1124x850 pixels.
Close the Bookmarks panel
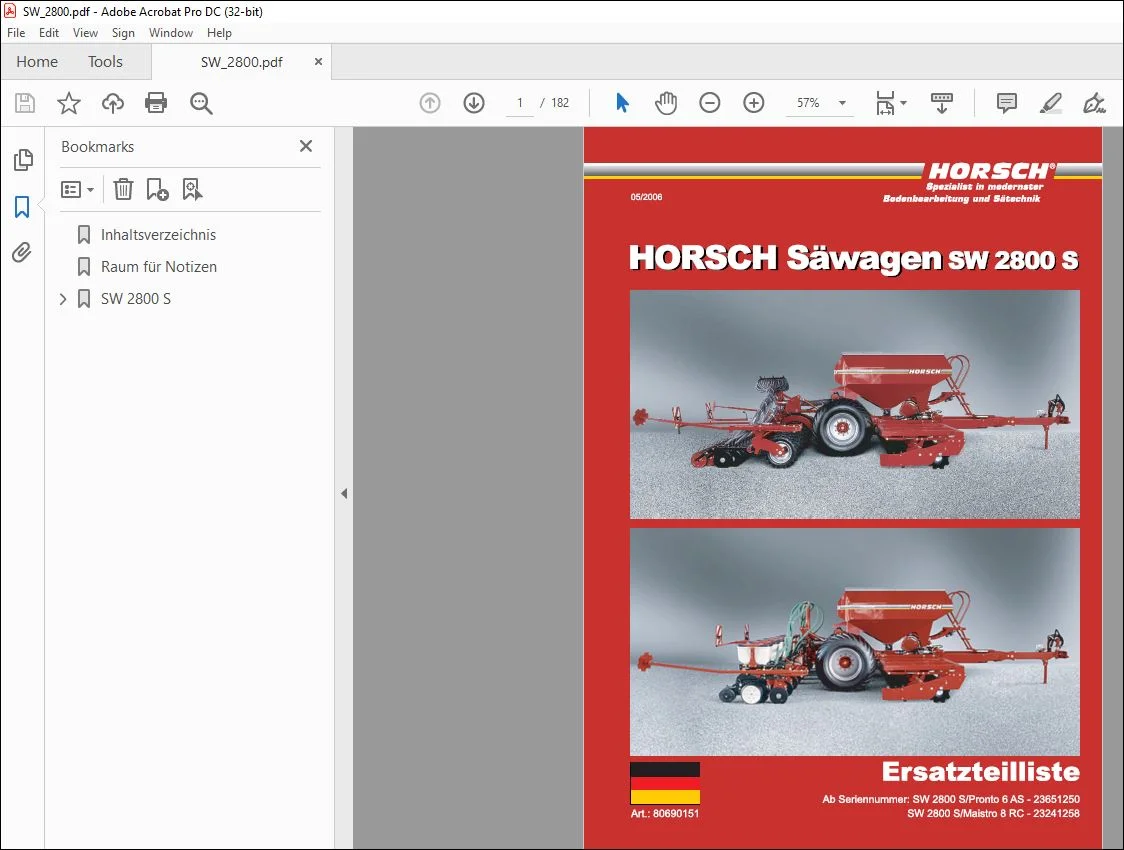tap(306, 146)
